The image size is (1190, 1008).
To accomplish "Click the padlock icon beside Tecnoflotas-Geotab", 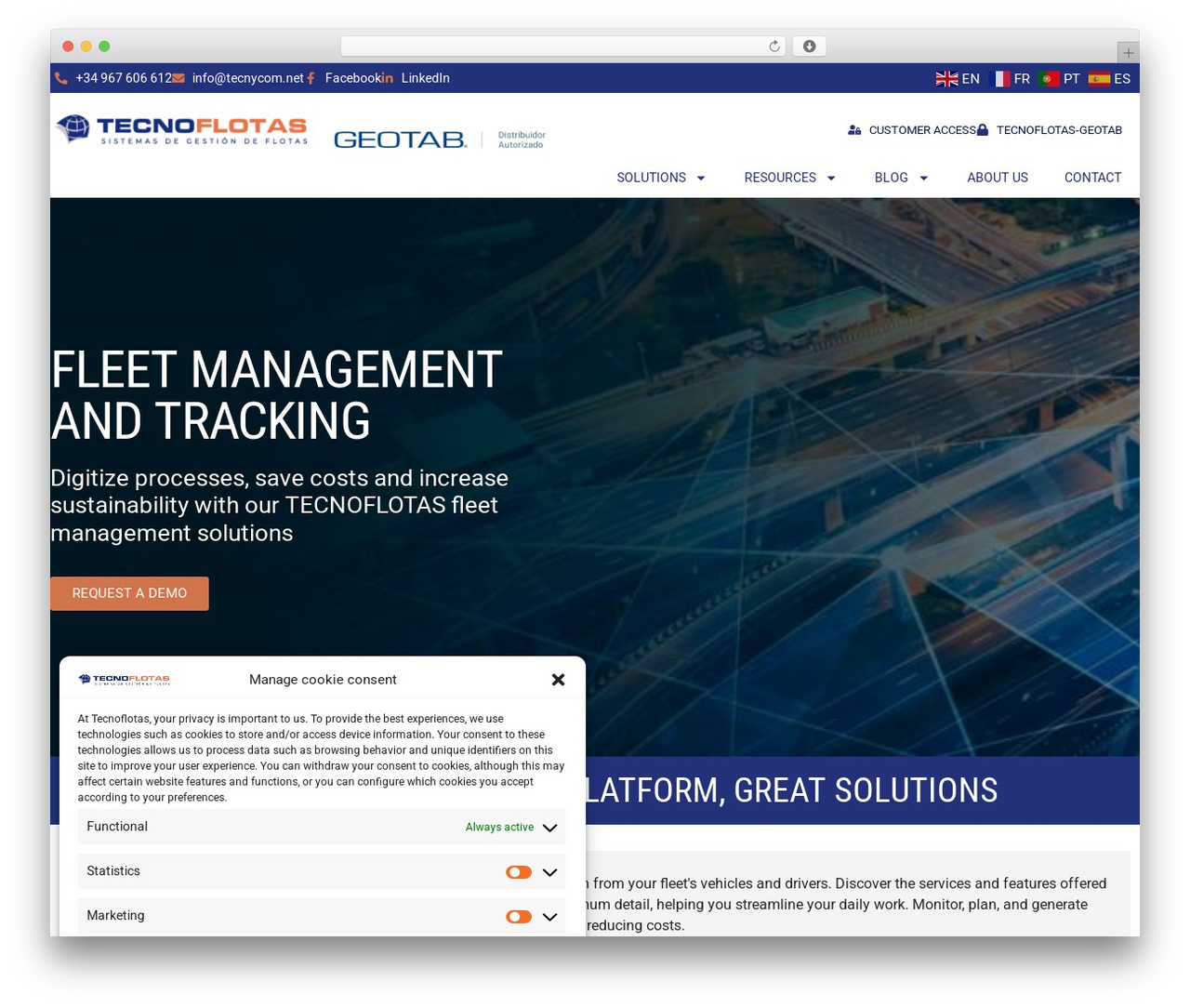I will pyautogui.click(x=983, y=130).
